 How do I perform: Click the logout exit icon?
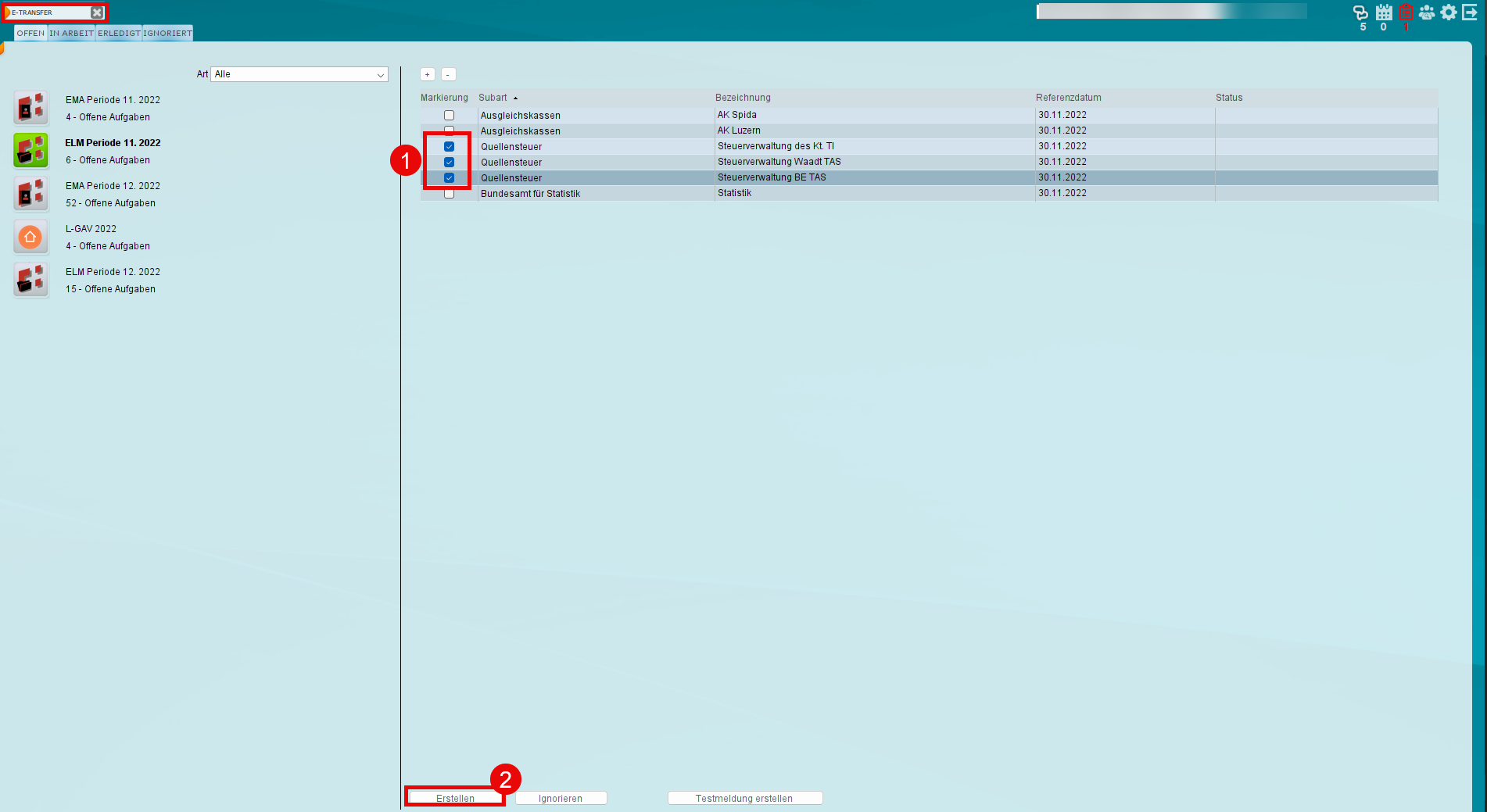pos(1470,13)
